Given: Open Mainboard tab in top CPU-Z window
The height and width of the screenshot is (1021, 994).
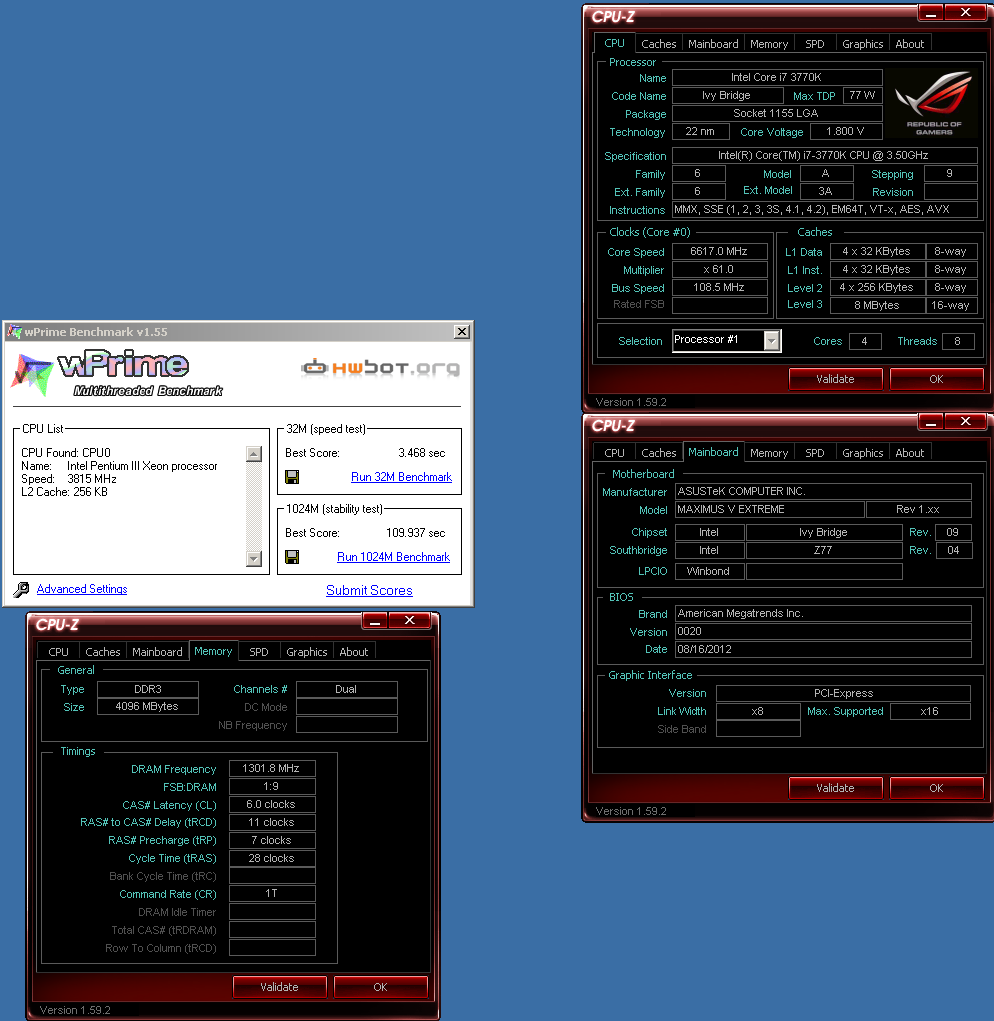Looking at the screenshot, I should (713, 44).
